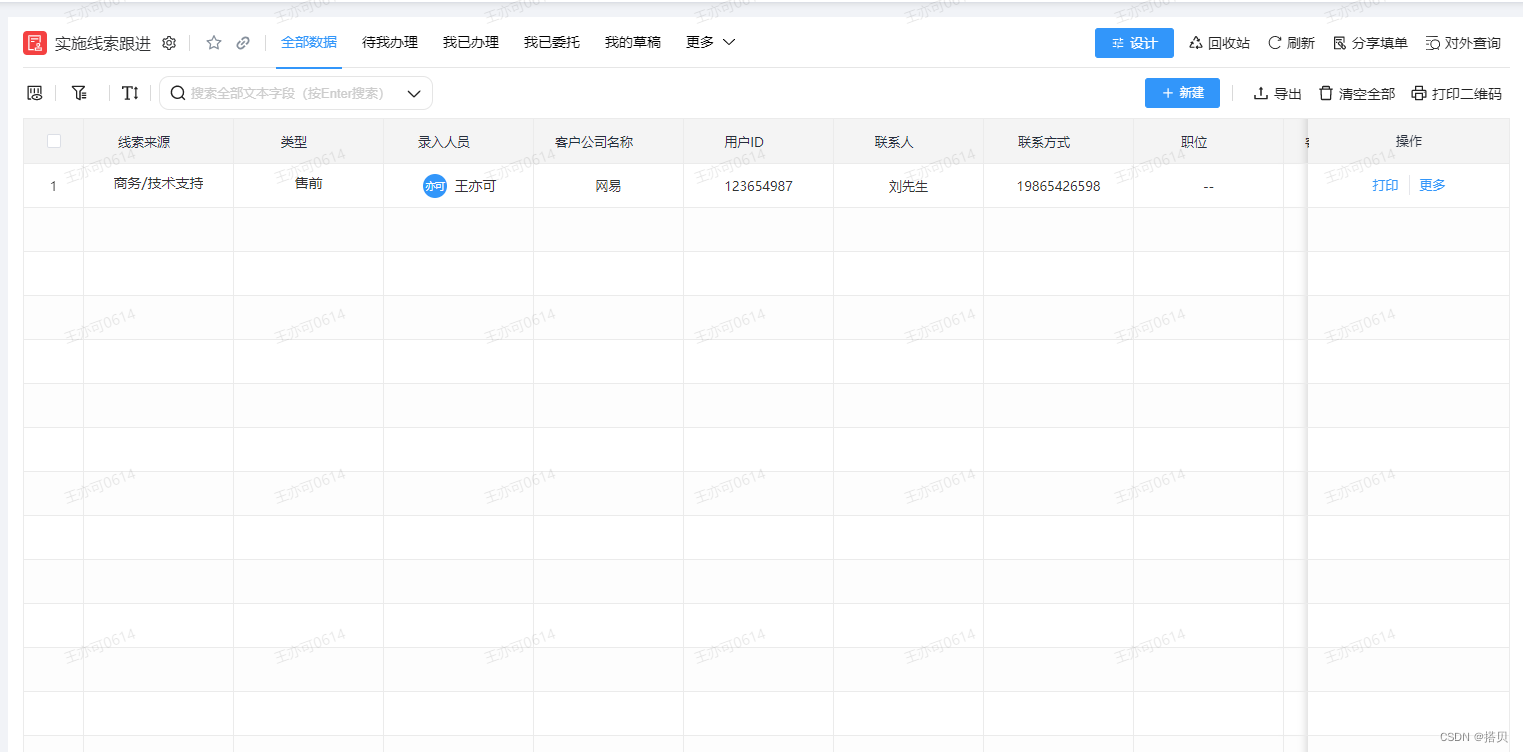Click 打印 link in row 1
This screenshot has width=1523, height=752.
[1385, 185]
